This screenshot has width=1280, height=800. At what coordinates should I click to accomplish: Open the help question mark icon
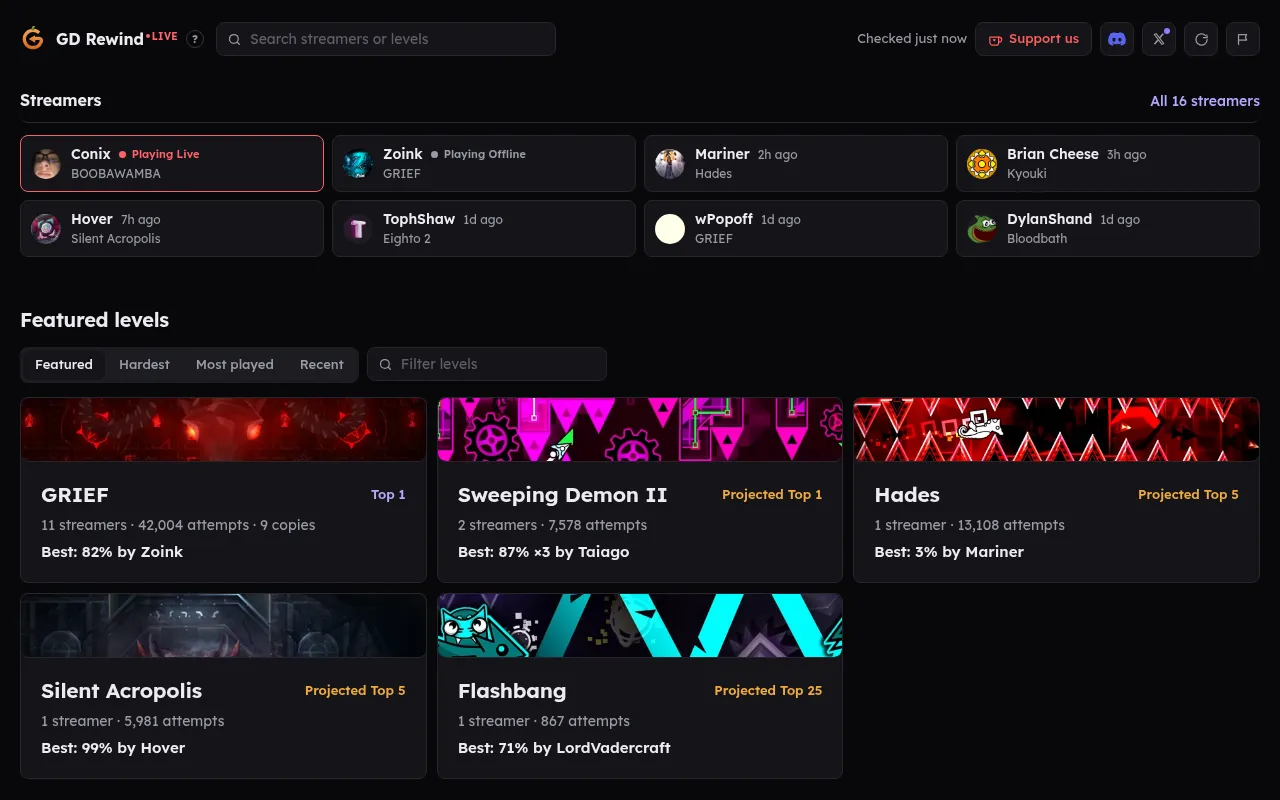(196, 39)
